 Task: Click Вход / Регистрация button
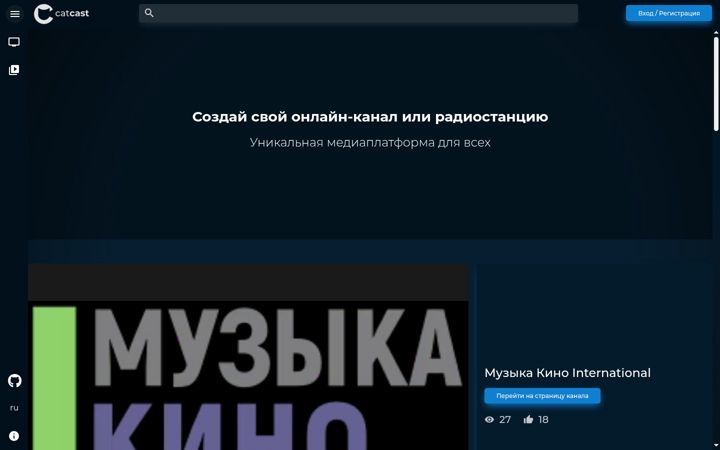[x=669, y=13]
